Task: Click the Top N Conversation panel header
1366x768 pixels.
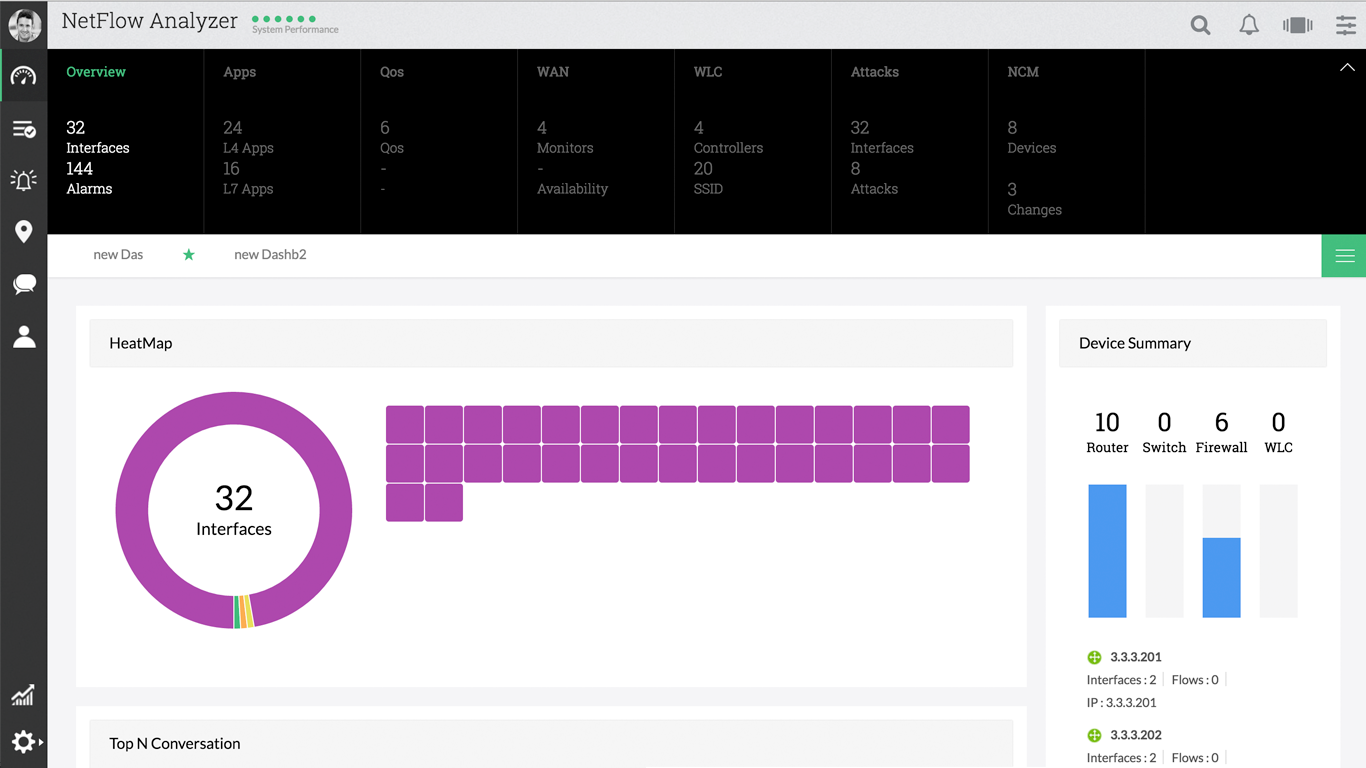Action: (x=551, y=744)
